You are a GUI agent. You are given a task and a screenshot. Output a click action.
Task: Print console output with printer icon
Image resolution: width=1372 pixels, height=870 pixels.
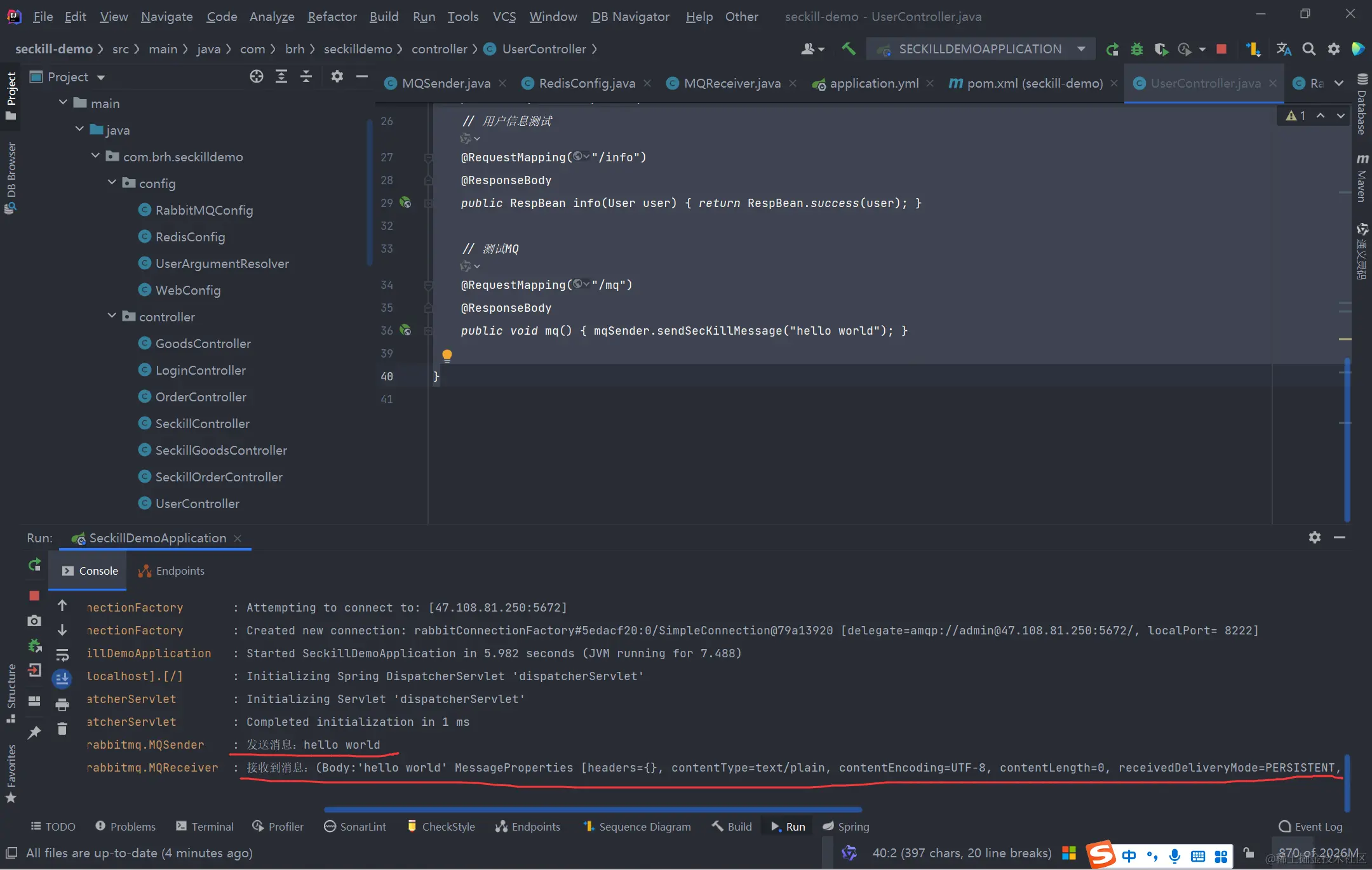(62, 704)
